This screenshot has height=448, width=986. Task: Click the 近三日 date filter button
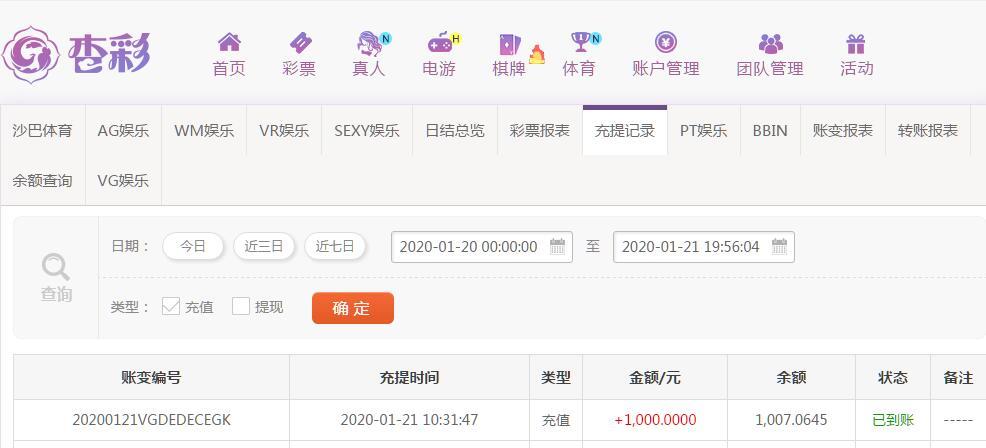264,246
